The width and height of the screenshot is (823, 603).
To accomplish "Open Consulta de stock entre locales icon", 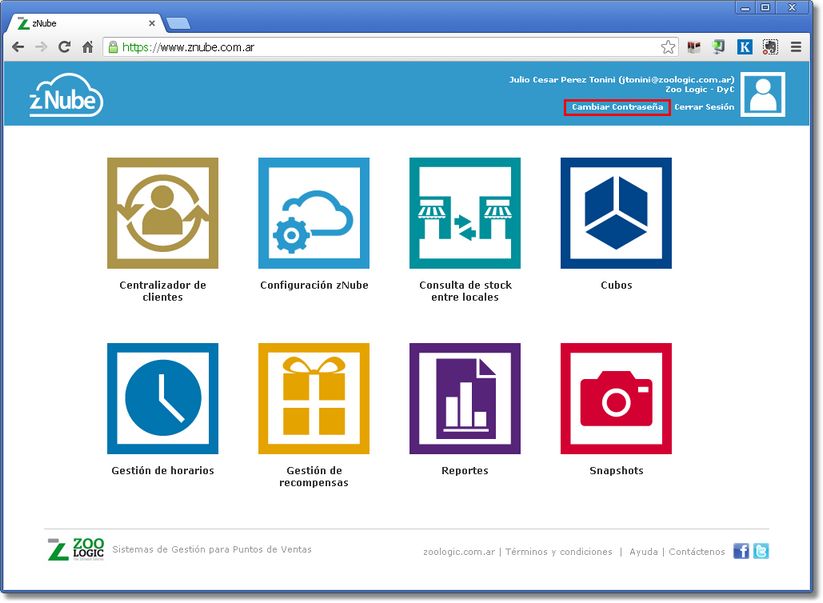I will click(x=464, y=213).
